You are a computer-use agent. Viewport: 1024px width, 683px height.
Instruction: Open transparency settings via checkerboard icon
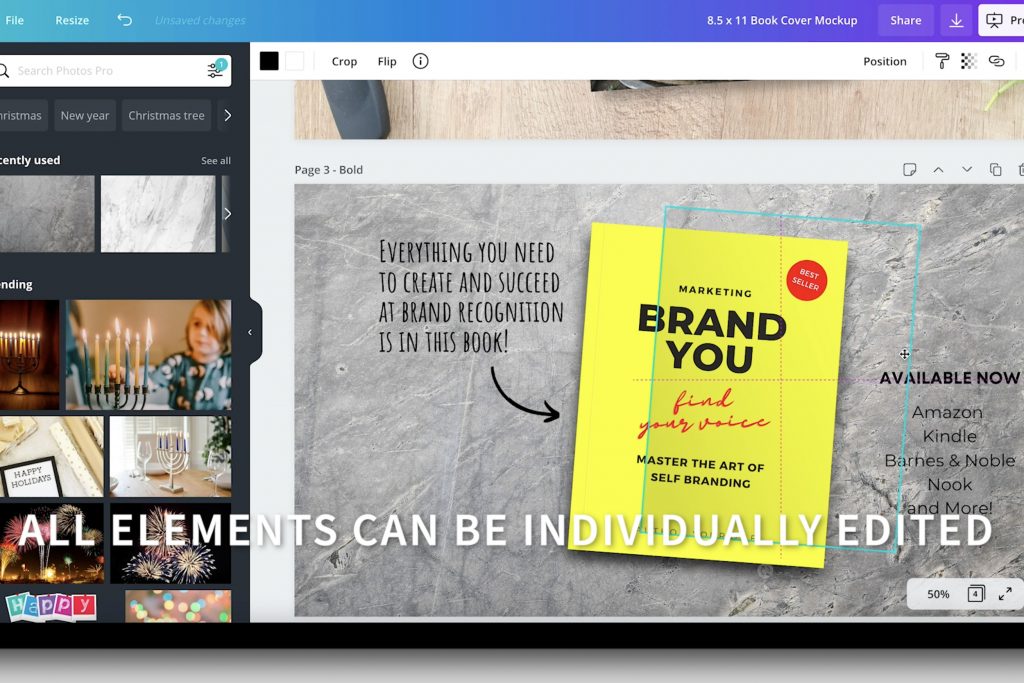pos(968,61)
